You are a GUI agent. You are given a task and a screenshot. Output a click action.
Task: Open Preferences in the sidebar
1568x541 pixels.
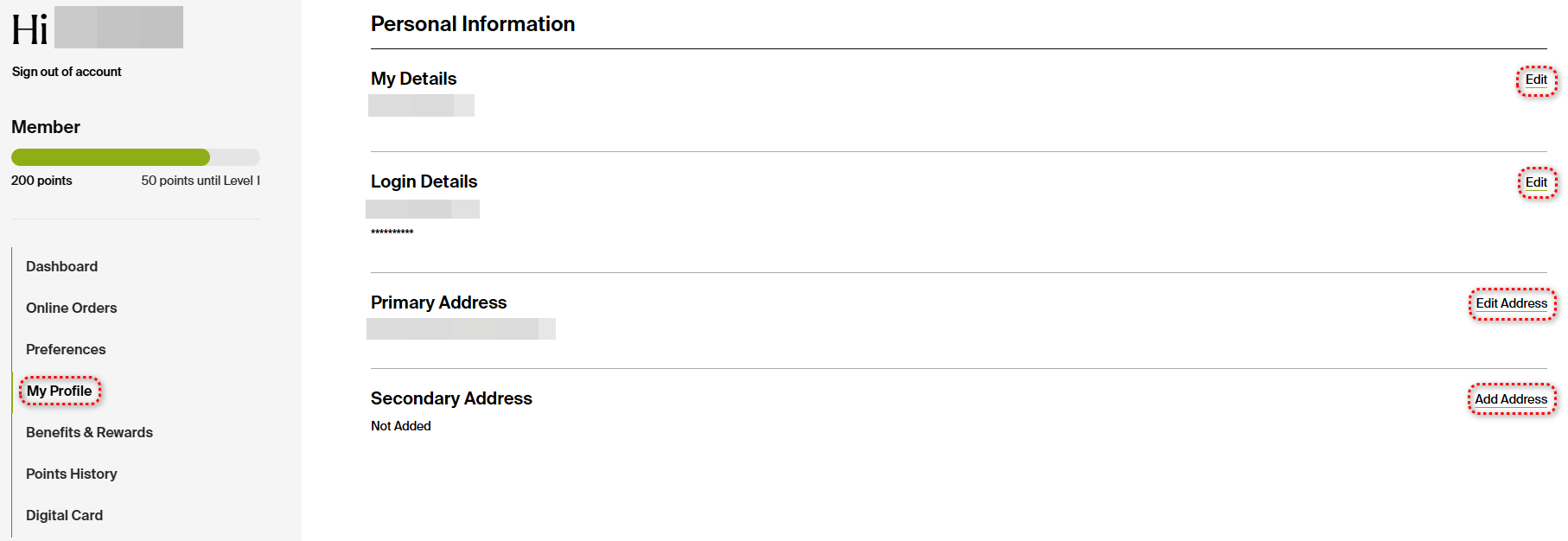click(x=66, y=349)
